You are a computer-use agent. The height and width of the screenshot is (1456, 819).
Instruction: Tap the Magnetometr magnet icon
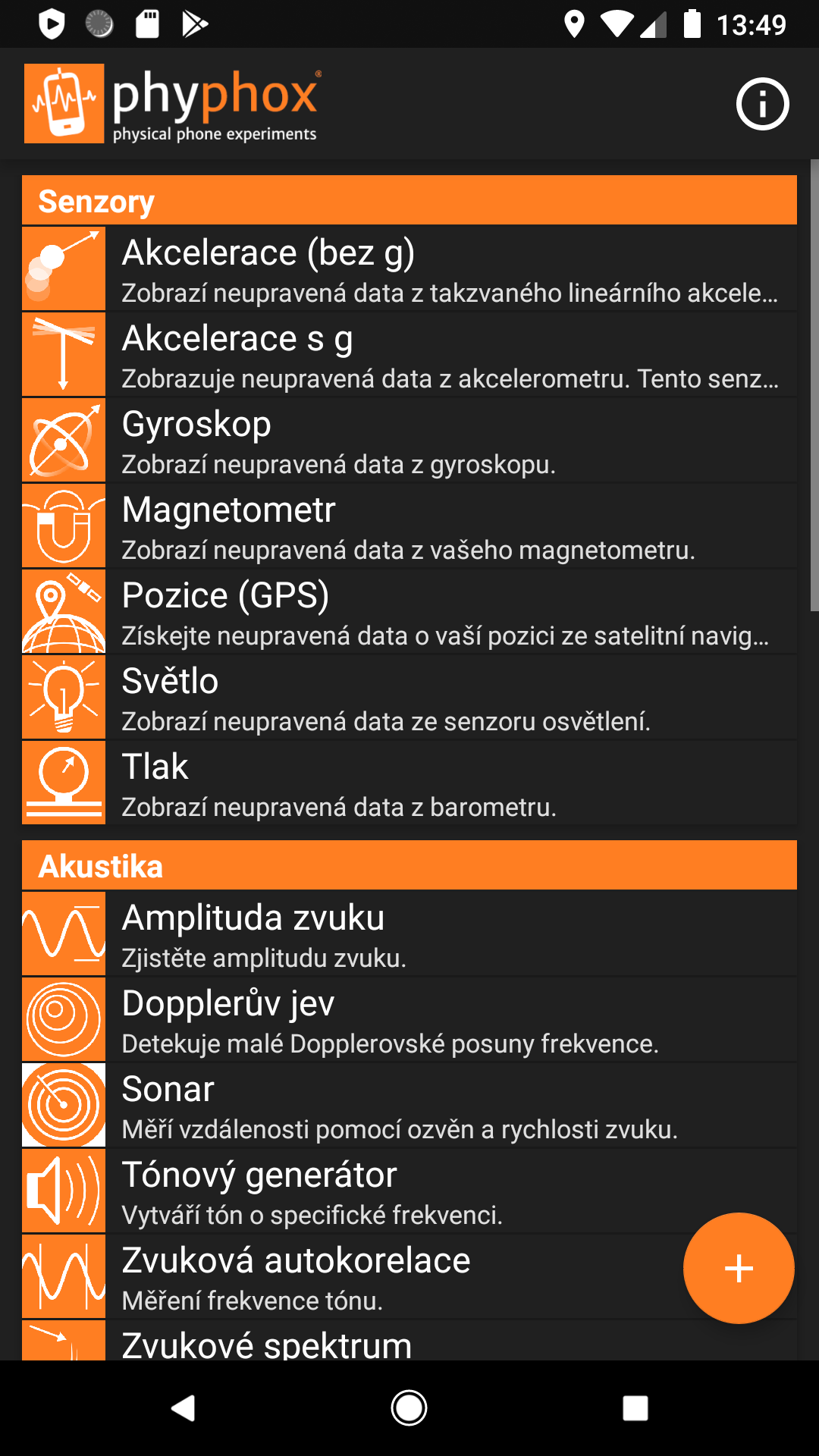pos(64,526)
